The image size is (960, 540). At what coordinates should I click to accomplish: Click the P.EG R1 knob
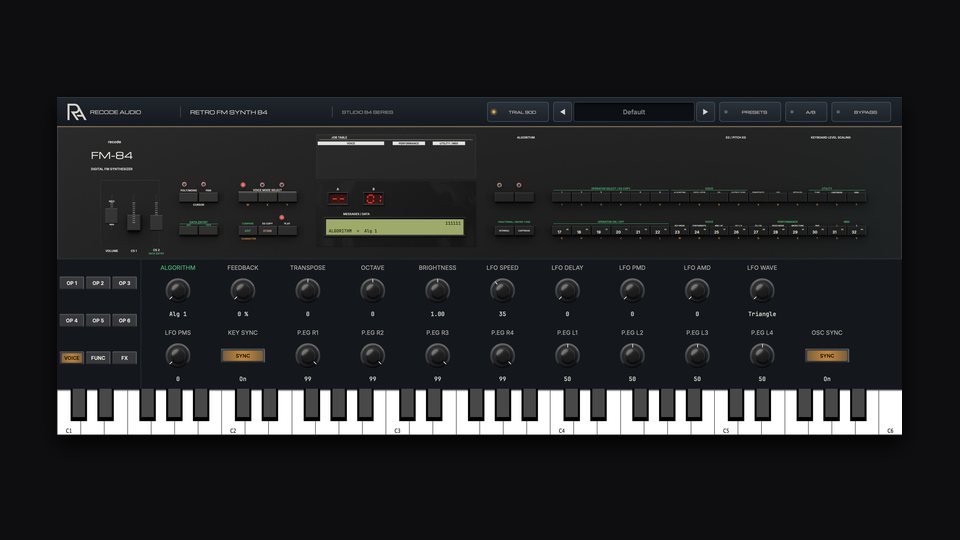point(307,355)
